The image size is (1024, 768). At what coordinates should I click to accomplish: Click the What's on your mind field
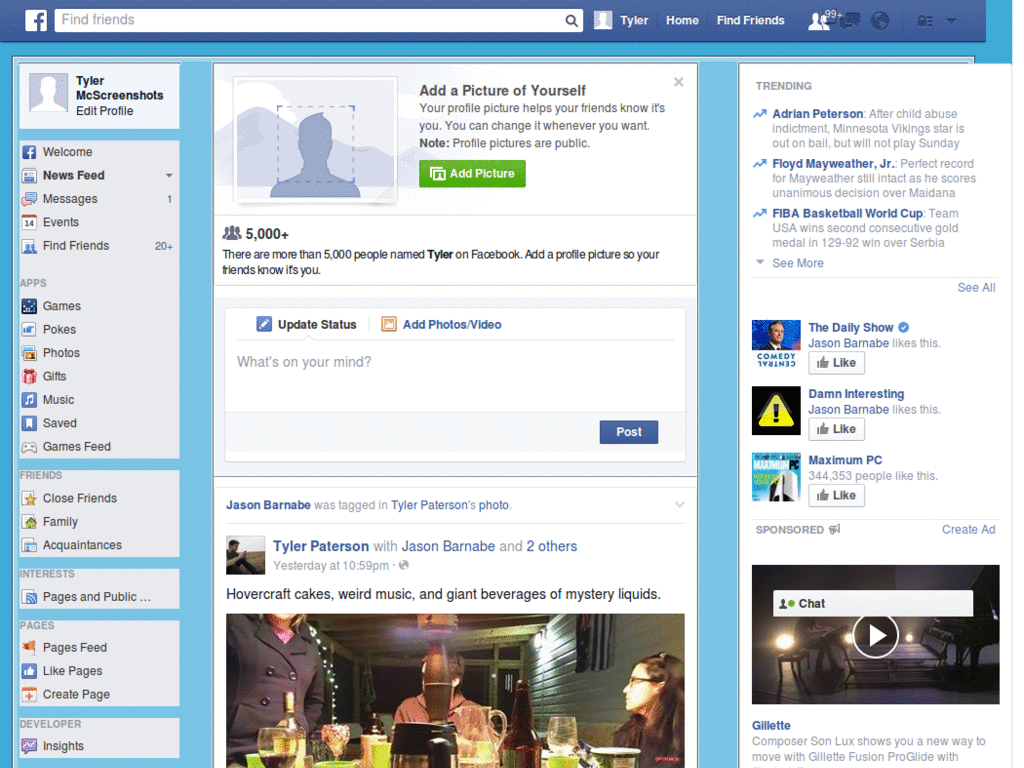point(455,377)
